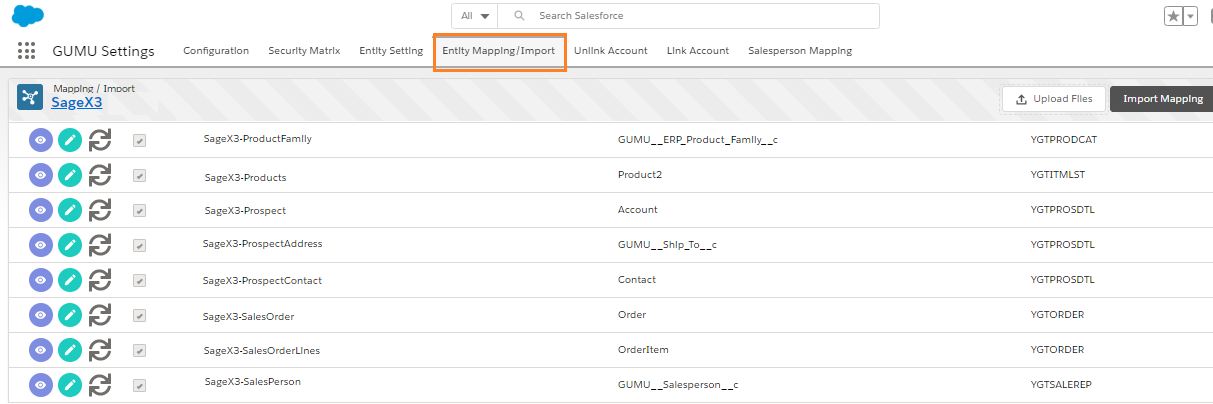
Task: View the SageX3-Products mapping (eye icon)
Action: (40, 175)
